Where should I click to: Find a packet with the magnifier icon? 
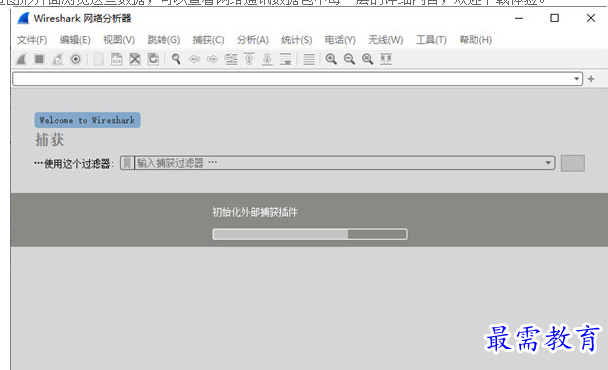pos(176,59)
